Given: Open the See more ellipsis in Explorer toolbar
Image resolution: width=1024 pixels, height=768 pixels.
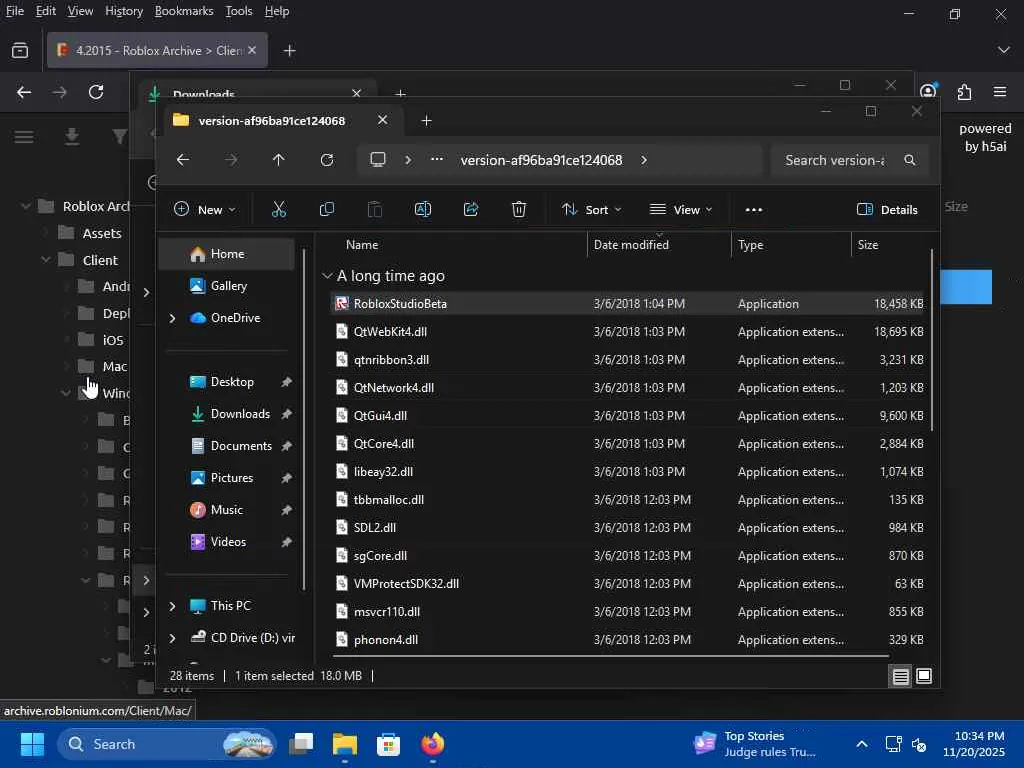Looking at the screenshot, I should point(754,210).
